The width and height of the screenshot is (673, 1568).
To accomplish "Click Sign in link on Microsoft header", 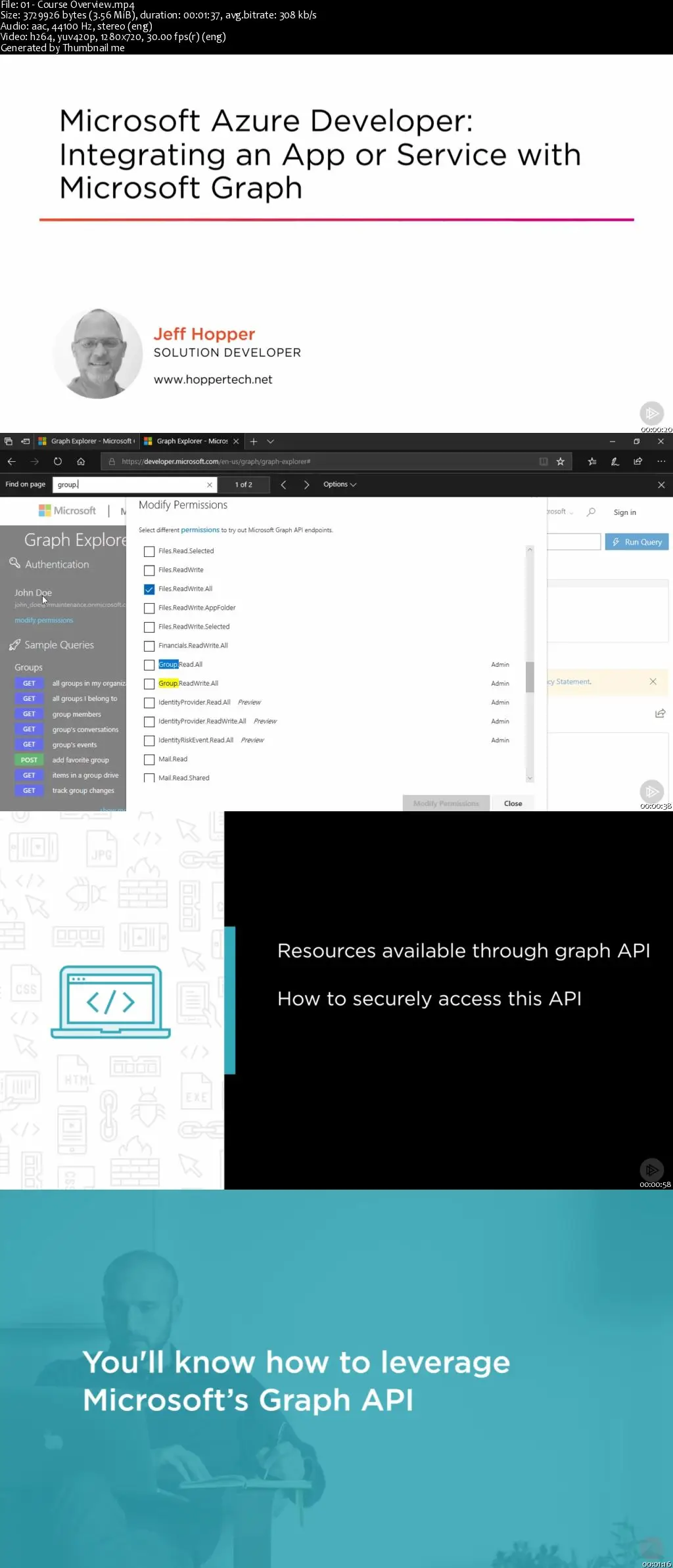I will click(624, 512).
